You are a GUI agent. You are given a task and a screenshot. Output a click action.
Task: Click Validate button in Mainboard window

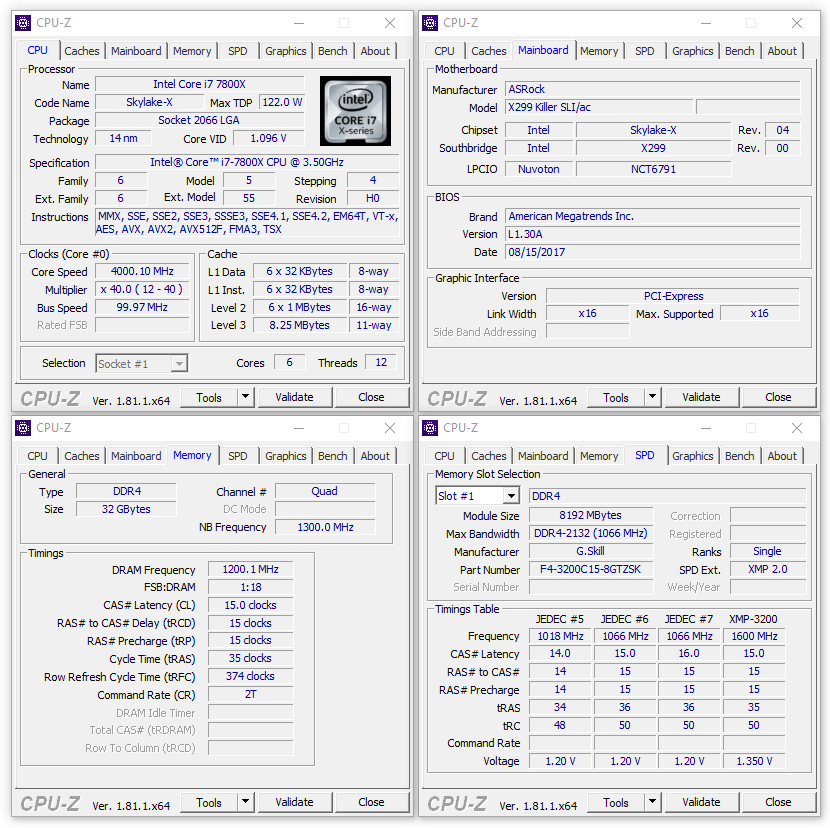coord(701,397)
